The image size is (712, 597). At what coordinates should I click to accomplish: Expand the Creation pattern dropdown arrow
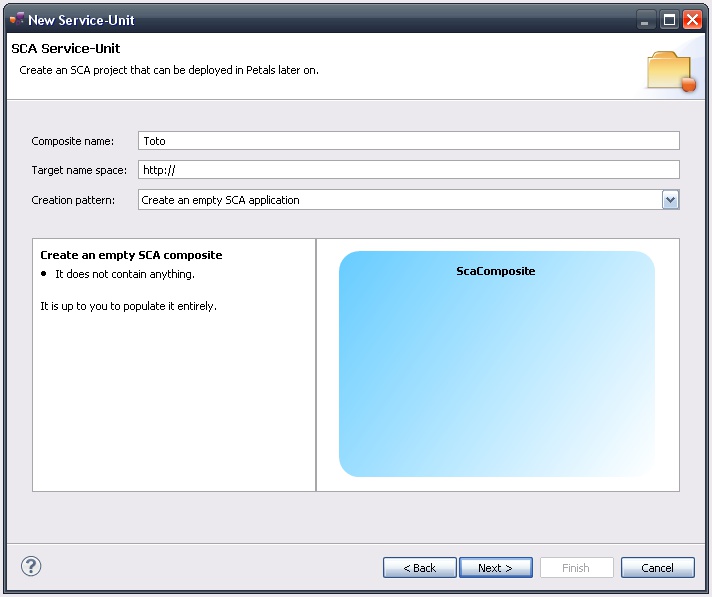click(671, 200)
